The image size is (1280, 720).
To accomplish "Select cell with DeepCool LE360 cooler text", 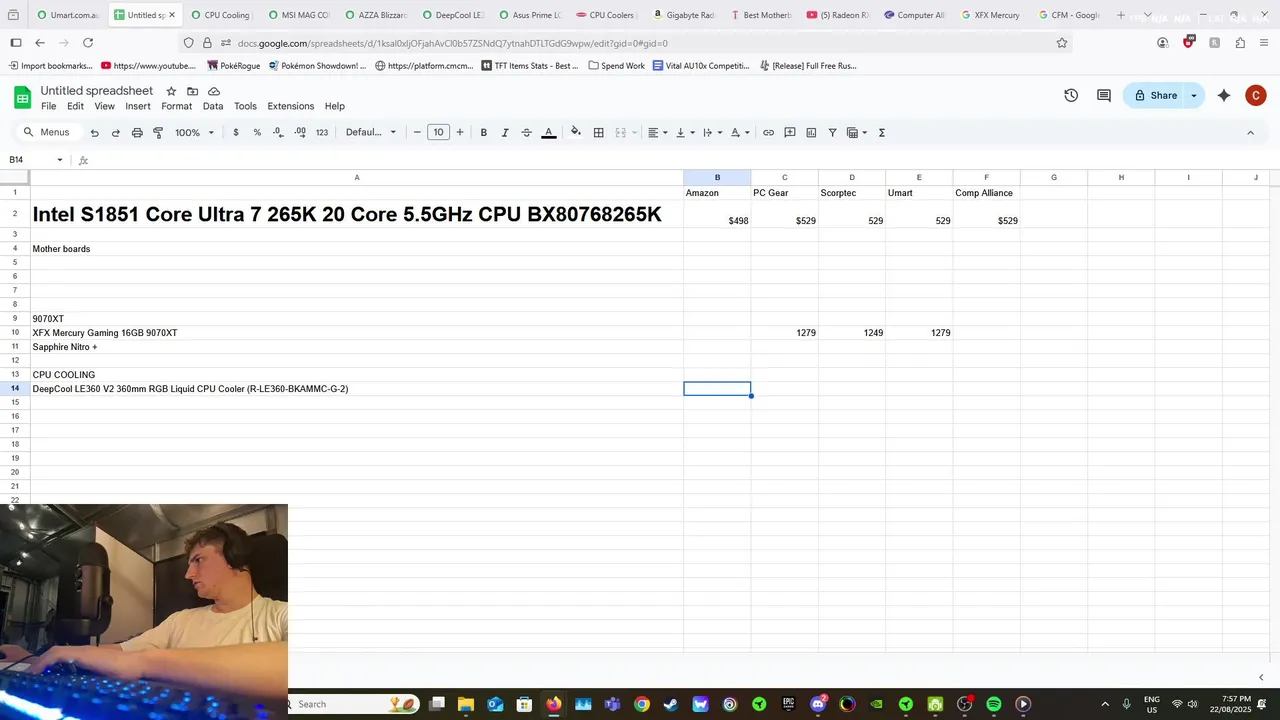I will click(x=356, y=389).
